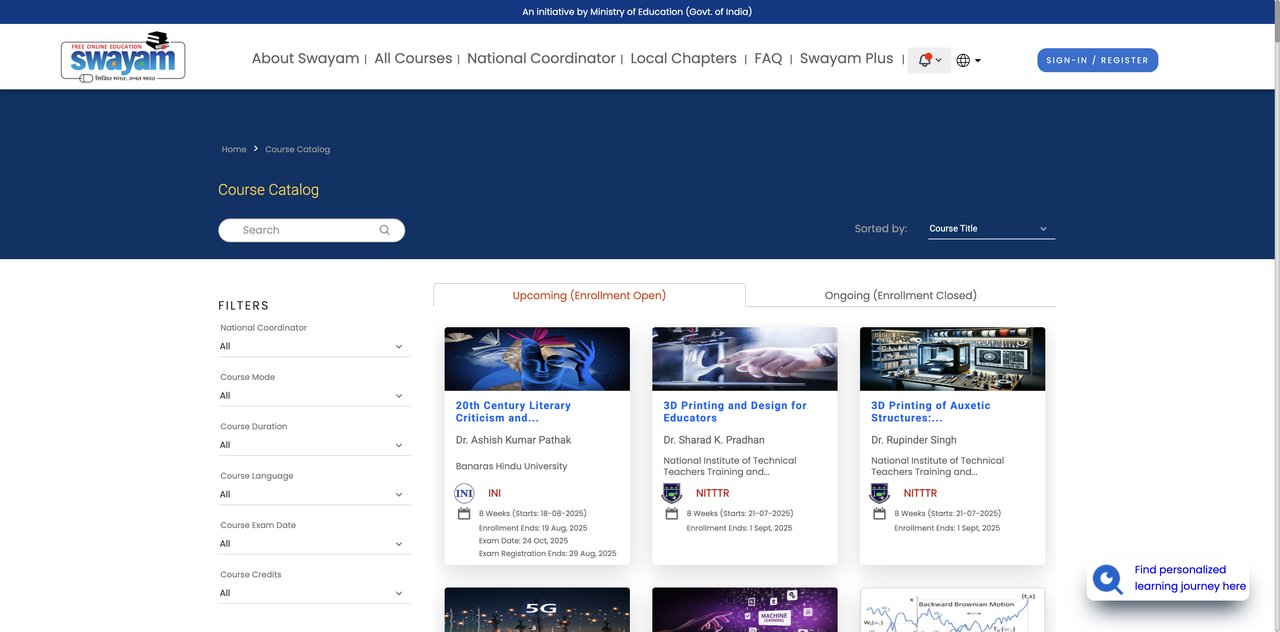Open All Courses menu item

tap(413, 58)
